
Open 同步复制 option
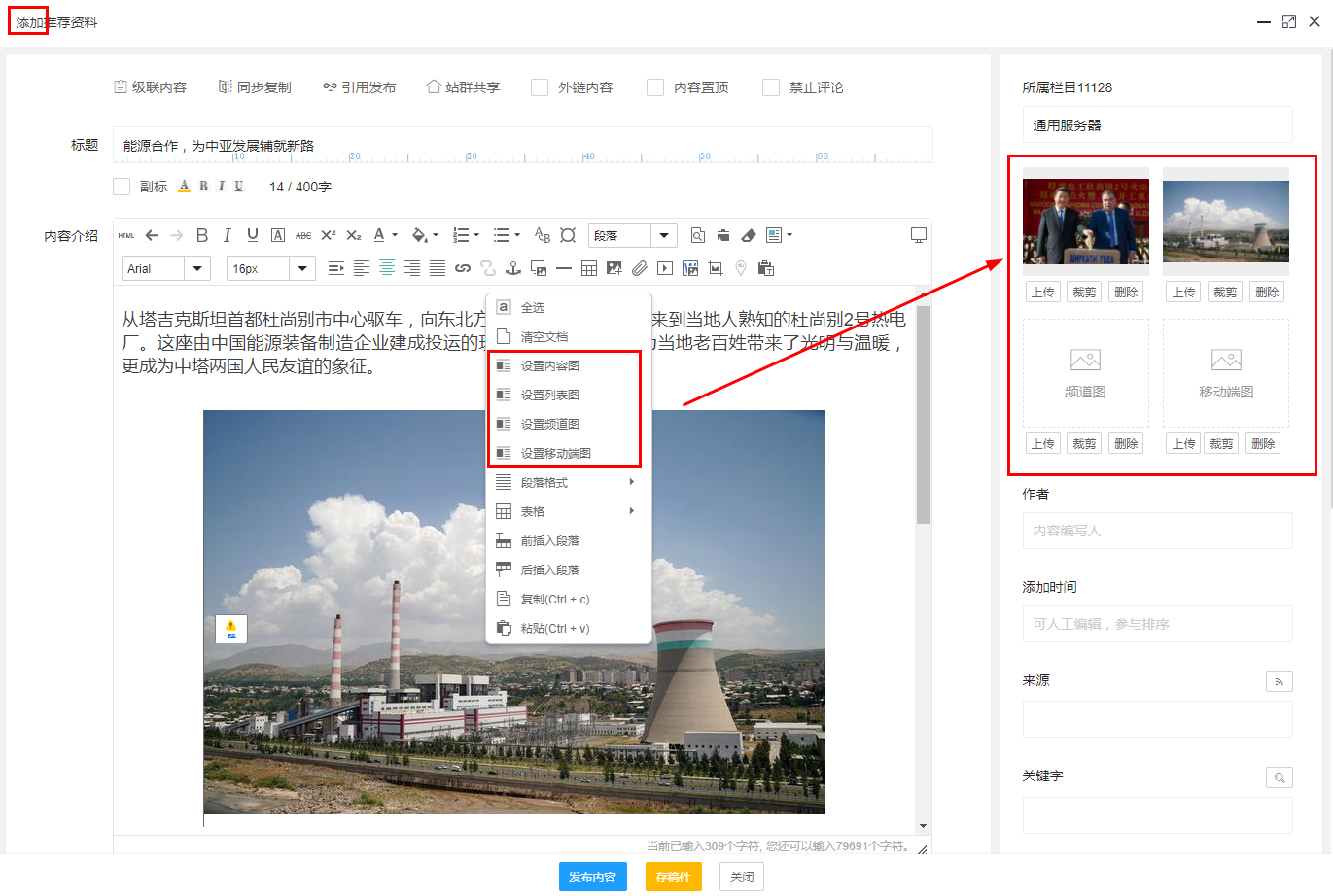pyautogui.click(x=255, y=87)
